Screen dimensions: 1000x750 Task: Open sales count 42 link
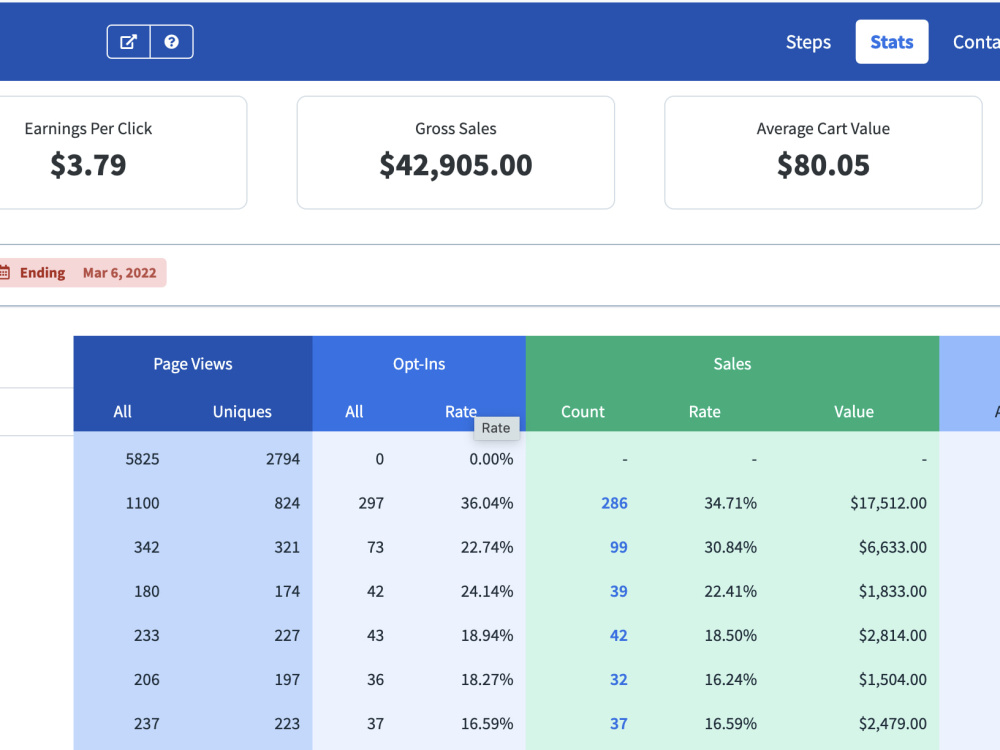click(x=619, y=635)
